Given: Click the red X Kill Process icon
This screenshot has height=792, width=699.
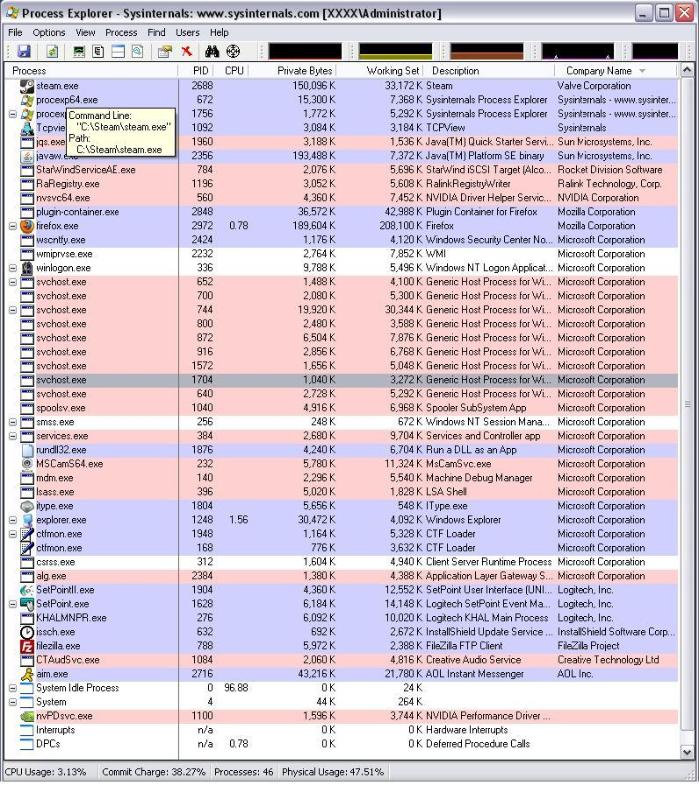Looking at the screenshot, I should tap(187, 51).
